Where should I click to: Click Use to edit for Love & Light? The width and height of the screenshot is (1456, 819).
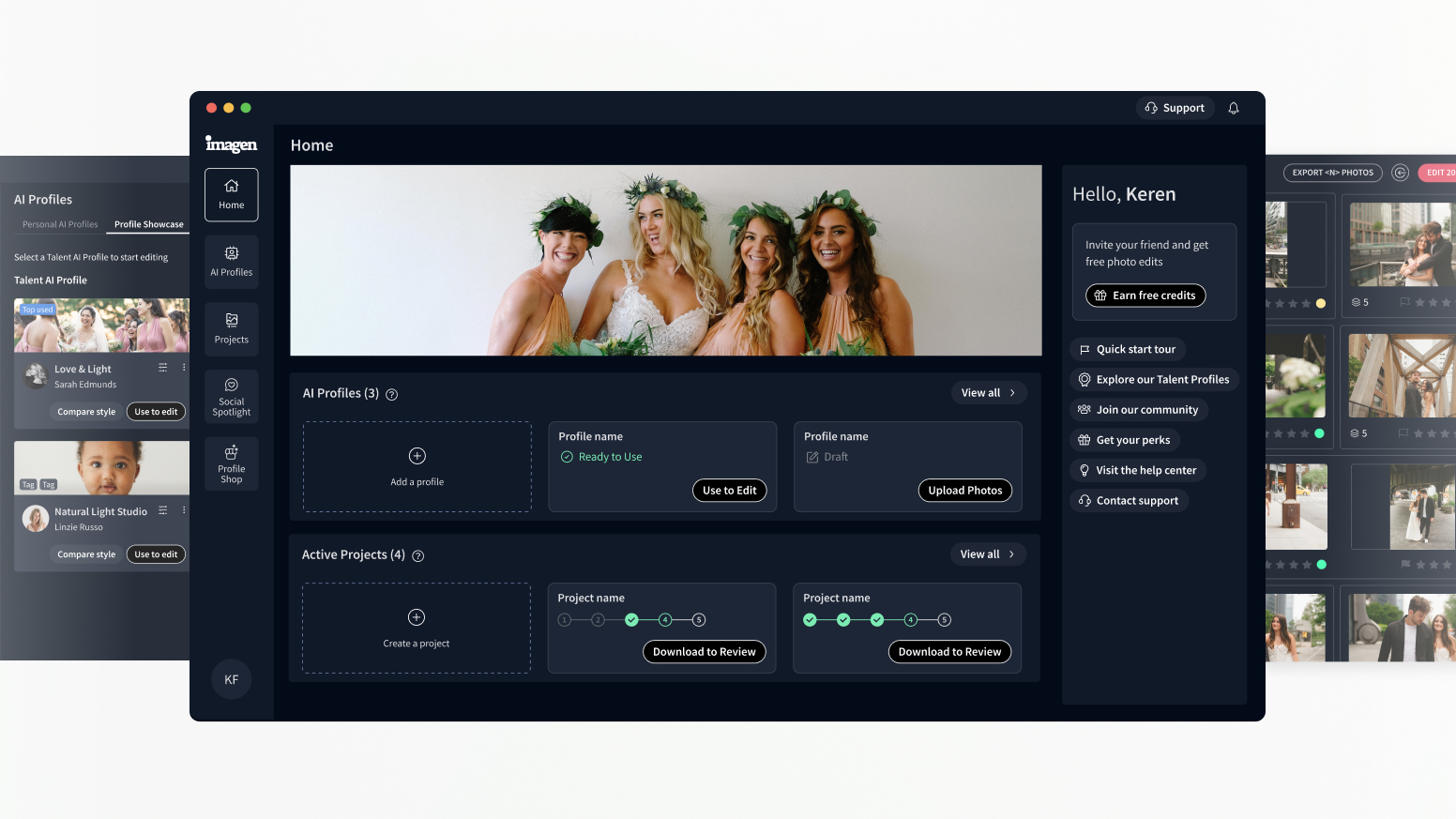click(x=156, y=412)
